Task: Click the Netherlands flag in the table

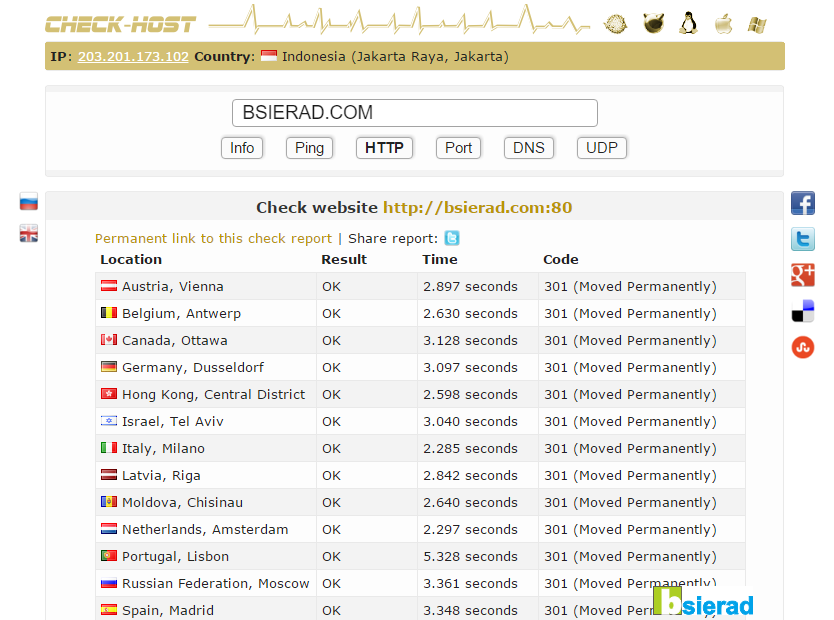Action: [x=109, y=529]
